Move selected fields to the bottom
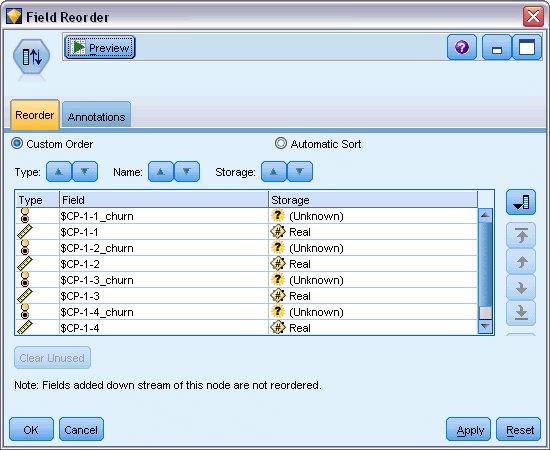Screen dimensions: 550x450 (x=521, y=313)
